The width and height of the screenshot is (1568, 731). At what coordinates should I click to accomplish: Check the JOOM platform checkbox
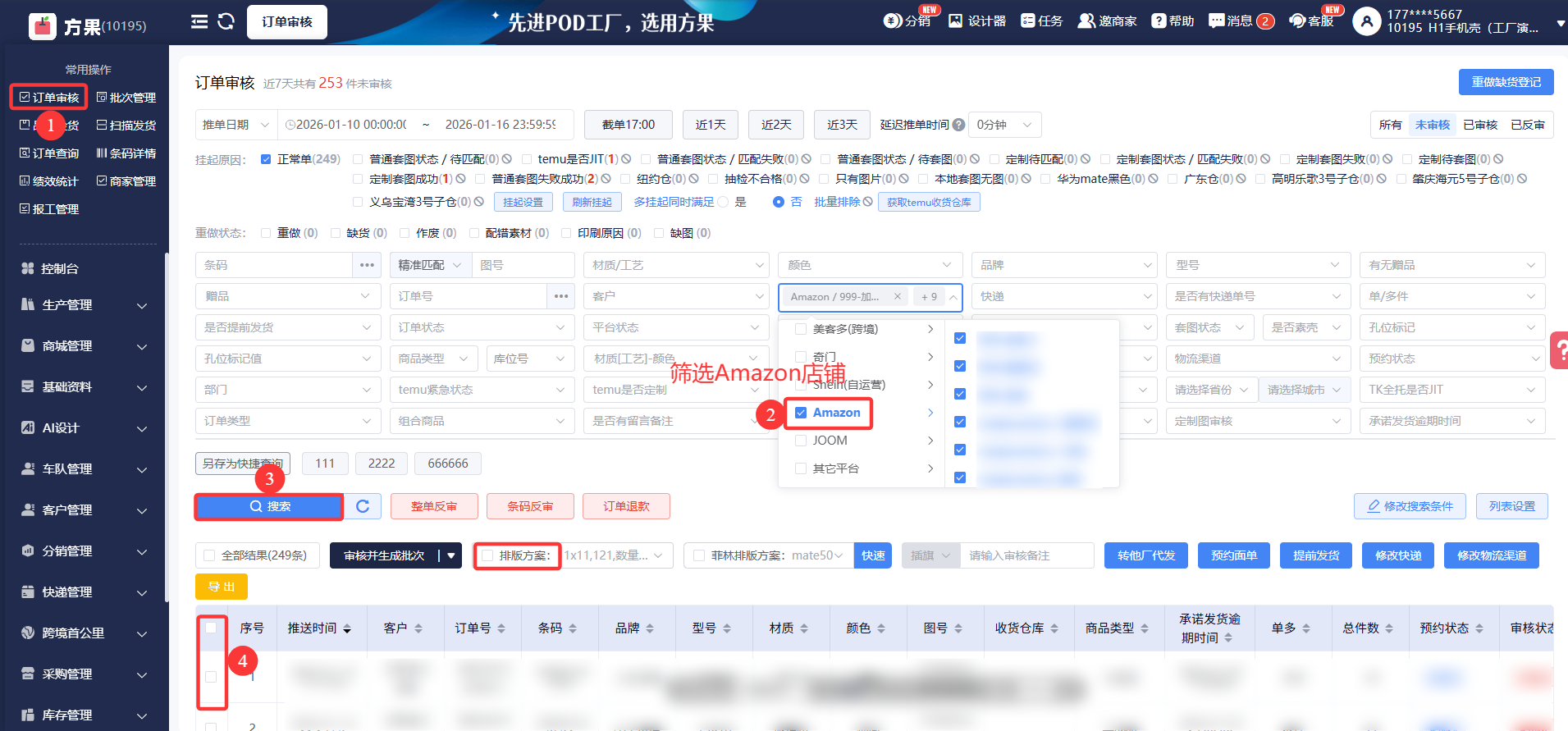801,441
